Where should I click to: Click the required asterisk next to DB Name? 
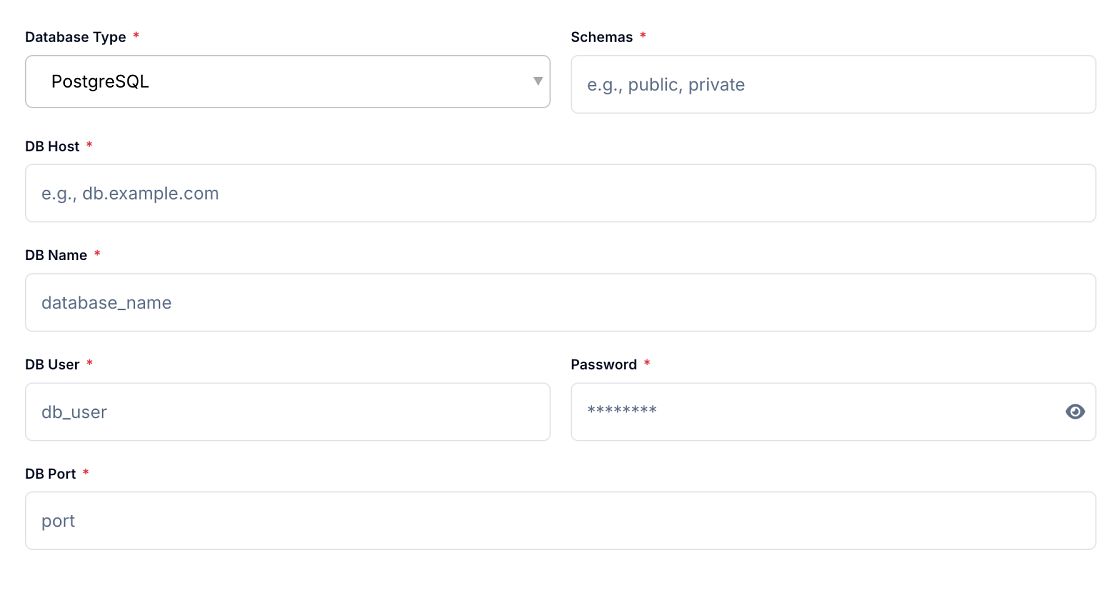tap(97, 254)
